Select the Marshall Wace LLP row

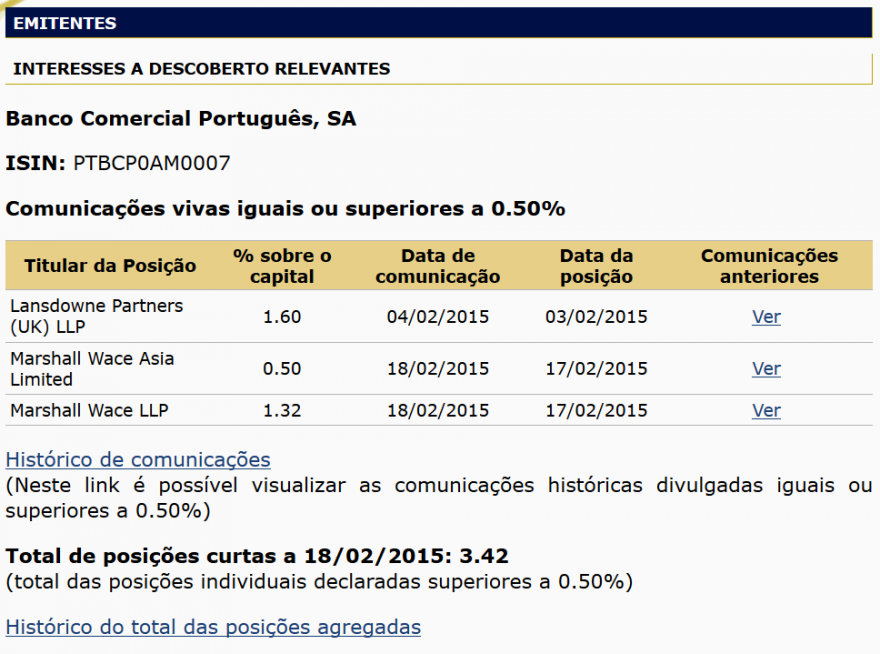[x=400, y=410]
